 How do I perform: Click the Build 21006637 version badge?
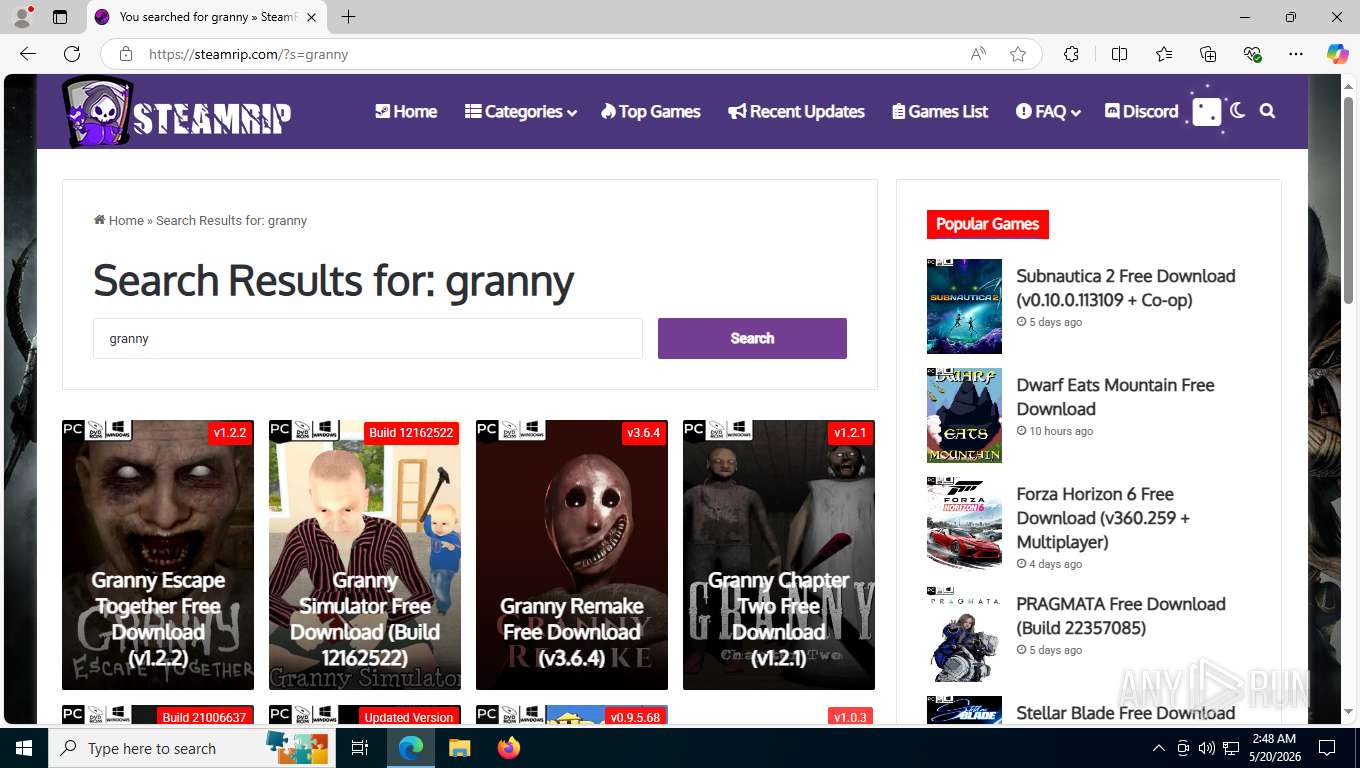click(204, 717)
